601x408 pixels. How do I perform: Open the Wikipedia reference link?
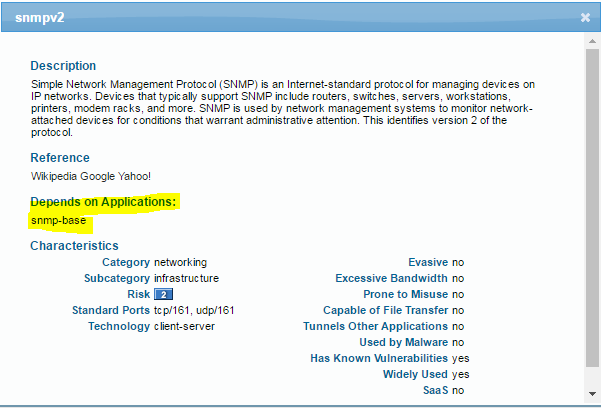pos(54,176)
